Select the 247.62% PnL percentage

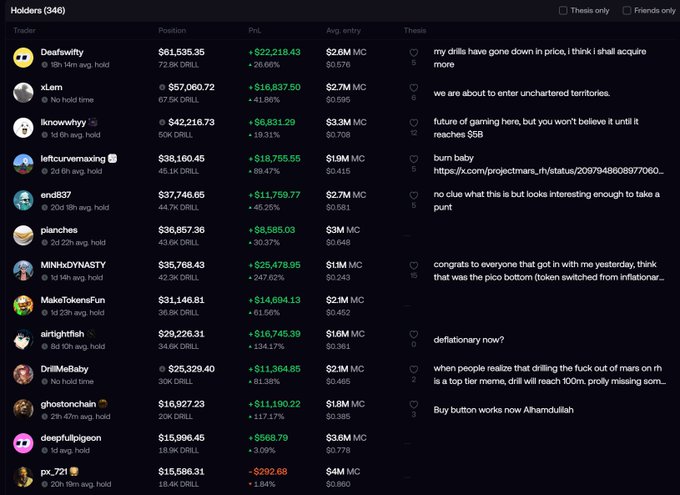269,278
